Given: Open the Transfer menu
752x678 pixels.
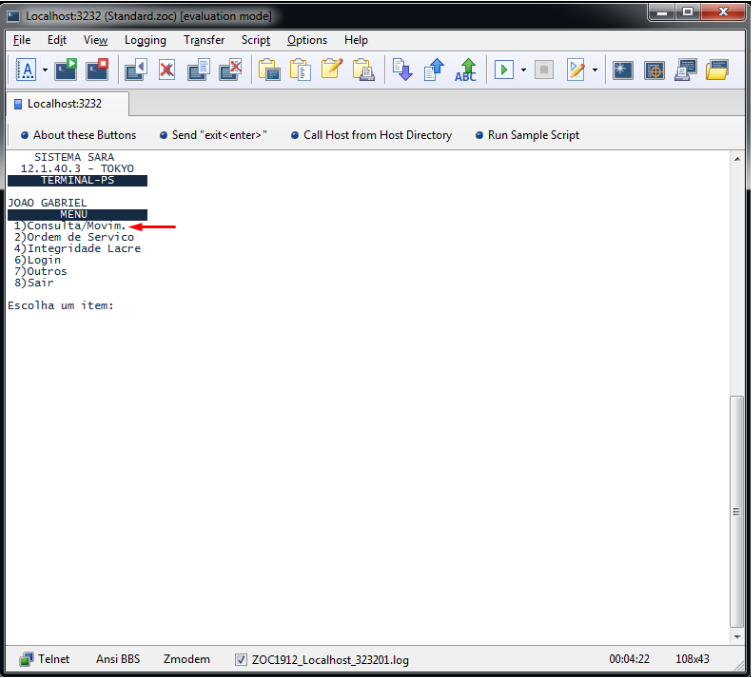Looking at the screenshot, I should [x=204, y=40].
